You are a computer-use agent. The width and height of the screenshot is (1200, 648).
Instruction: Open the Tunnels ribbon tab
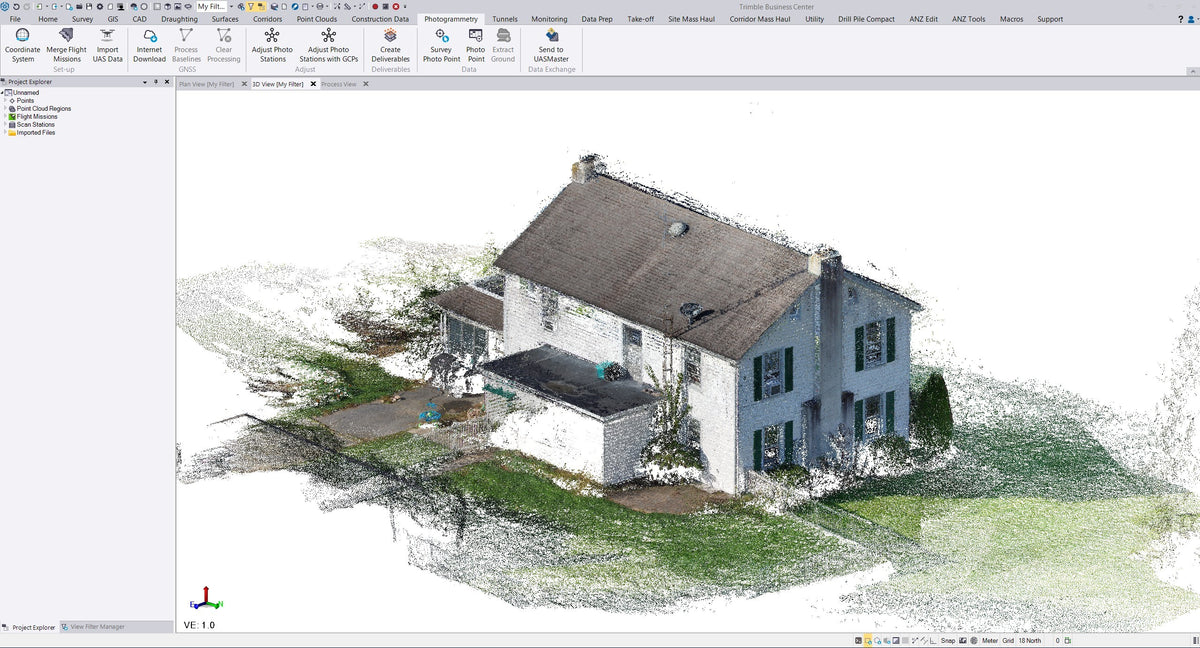pos(505,19)
